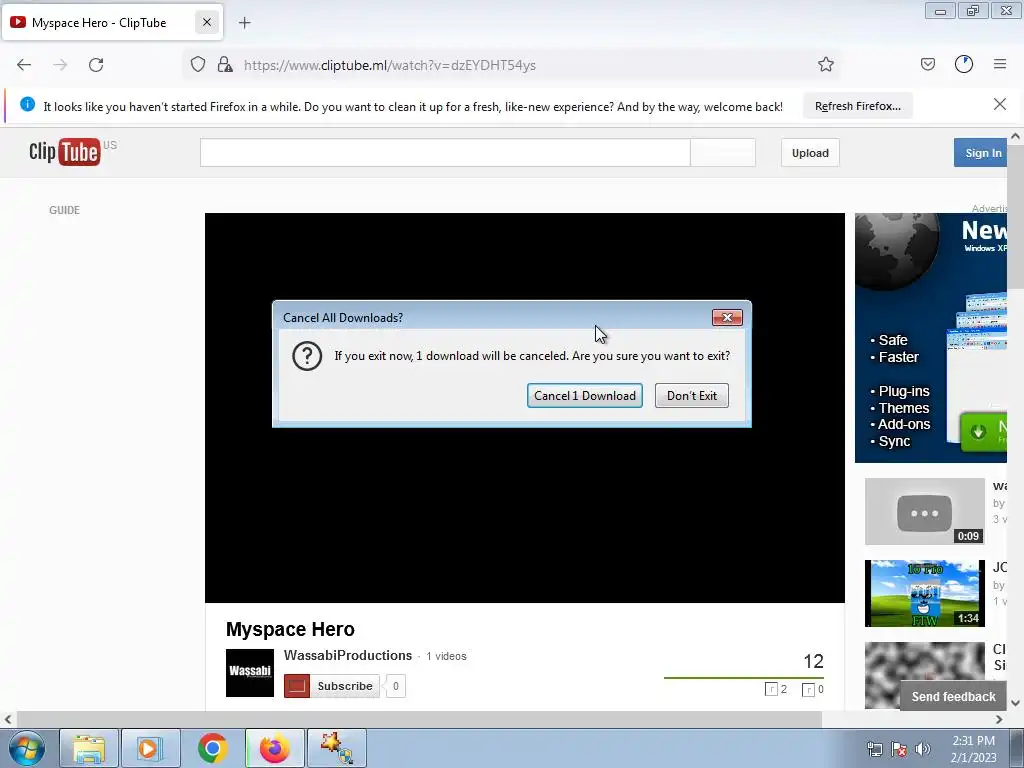
Task: View site security lock info
Action: (225, 65)
